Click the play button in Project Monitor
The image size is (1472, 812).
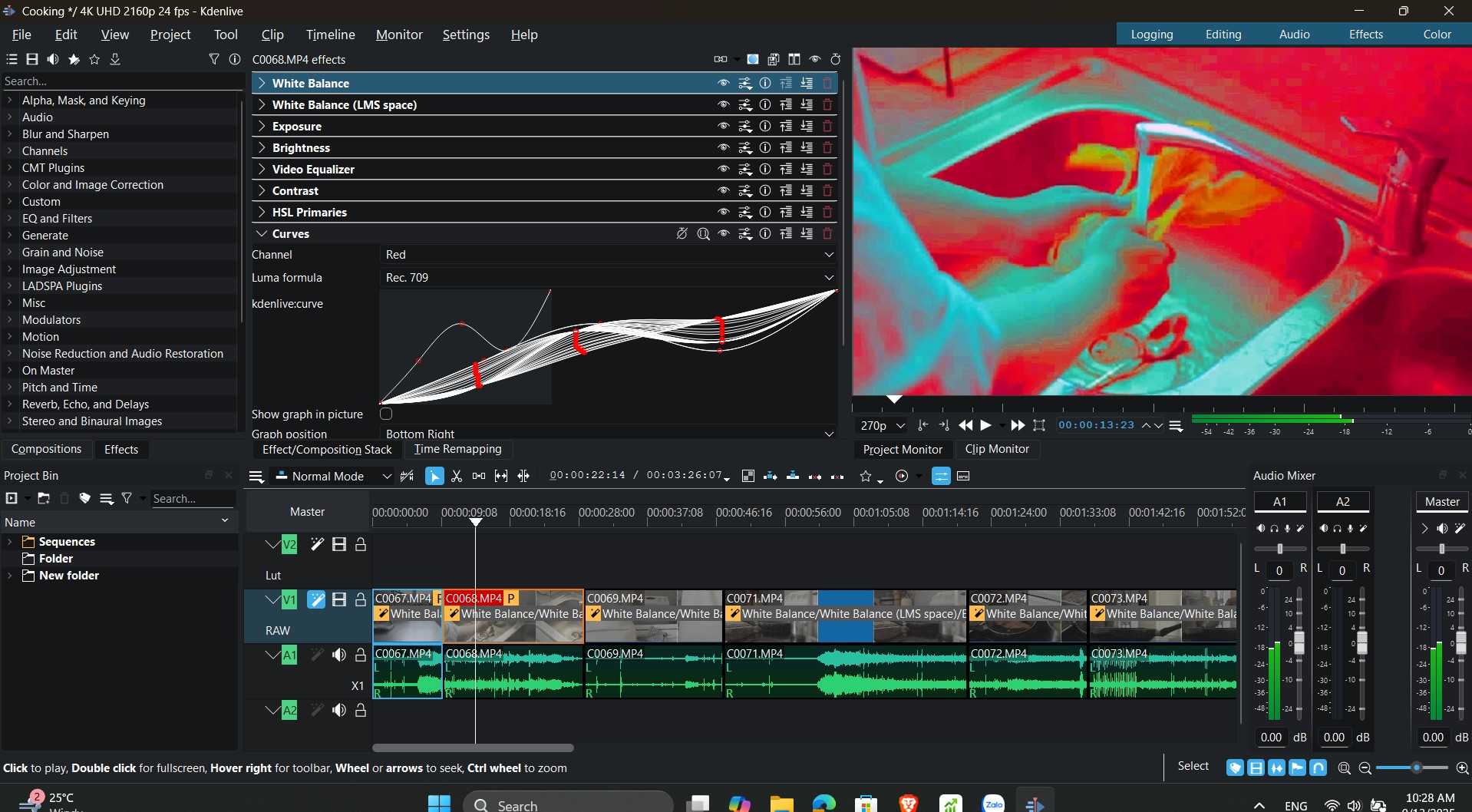pyautogui.click(x=986, y=425)
